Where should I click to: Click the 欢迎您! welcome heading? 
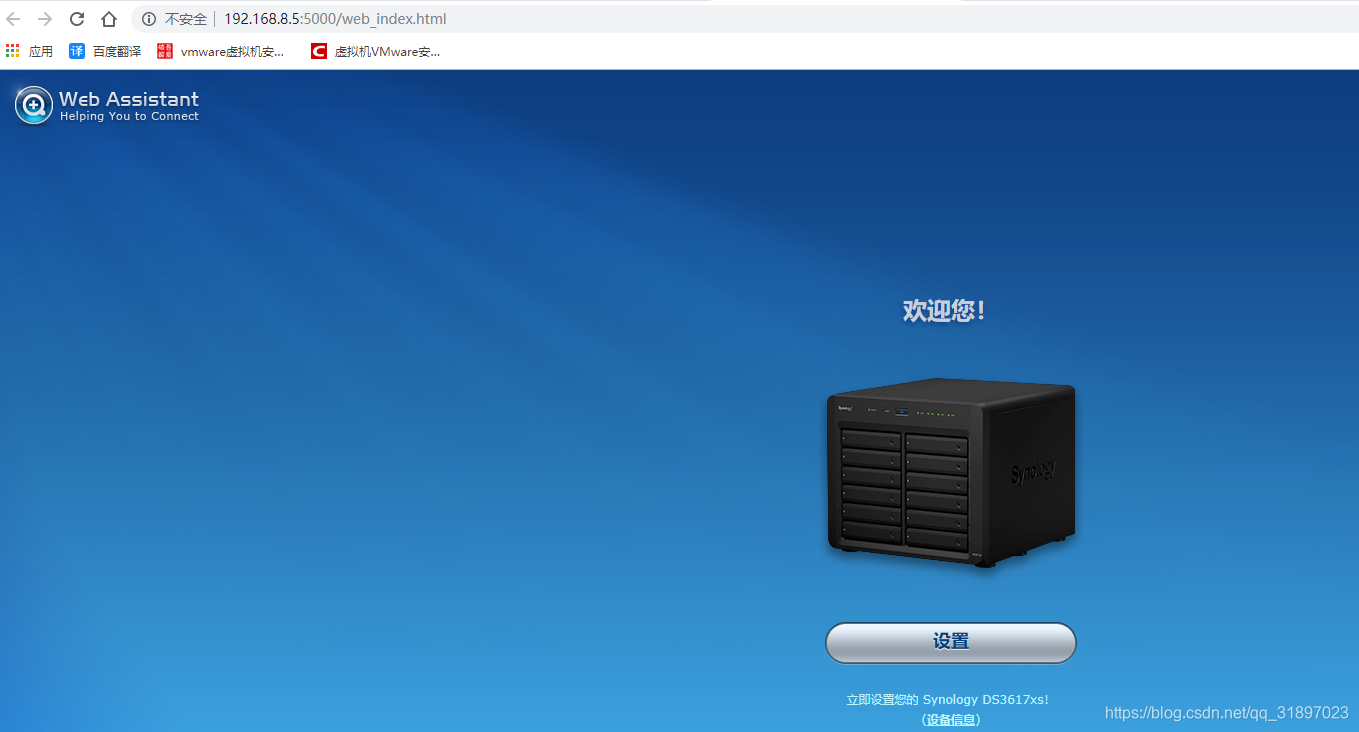[944, 311]
